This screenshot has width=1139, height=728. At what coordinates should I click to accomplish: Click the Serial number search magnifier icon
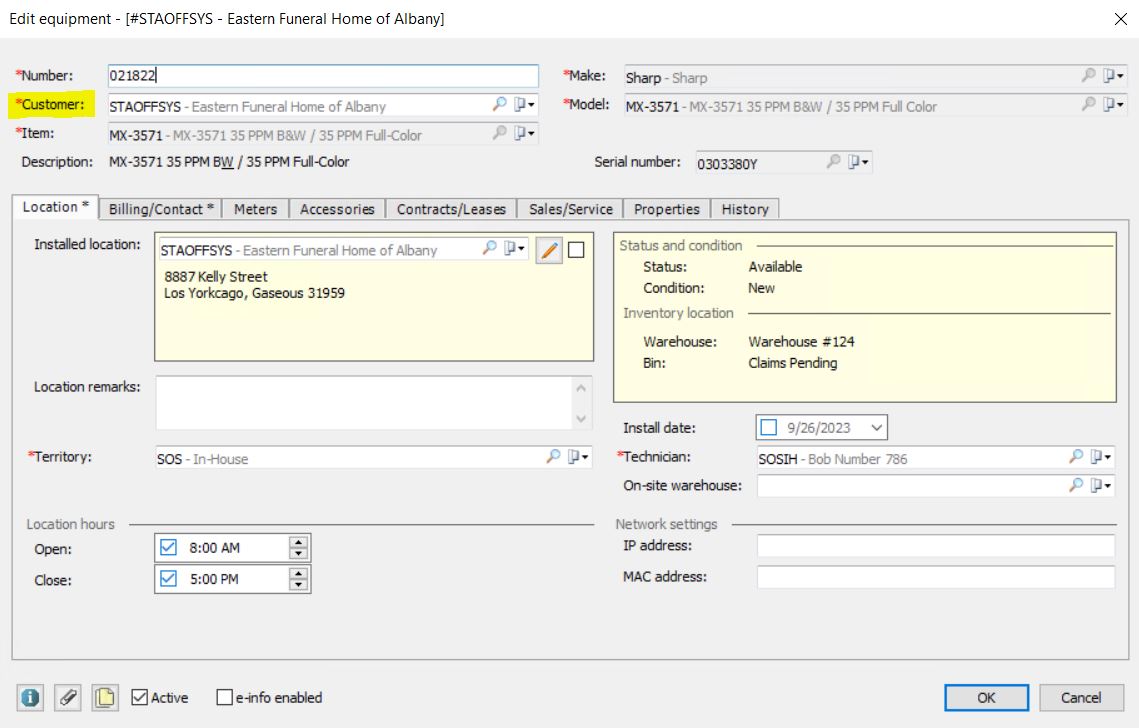833,161
